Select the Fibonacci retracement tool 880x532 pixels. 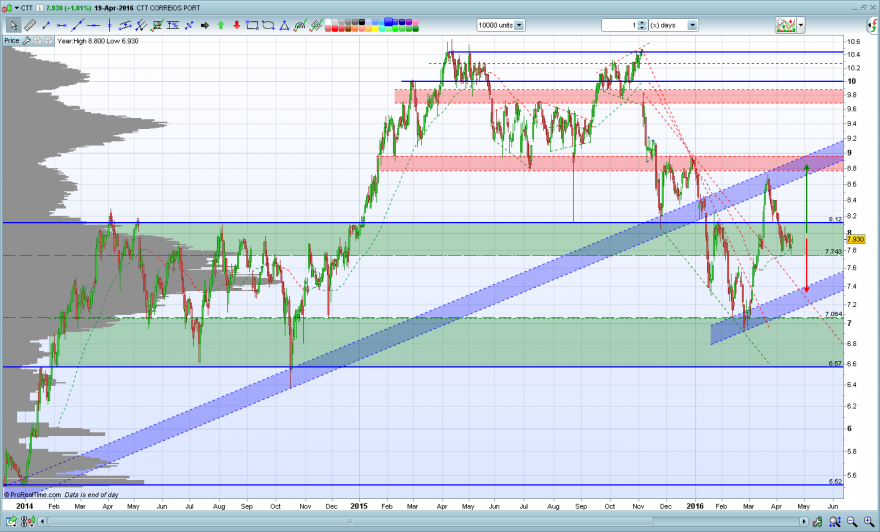click(x=157, y=25)
